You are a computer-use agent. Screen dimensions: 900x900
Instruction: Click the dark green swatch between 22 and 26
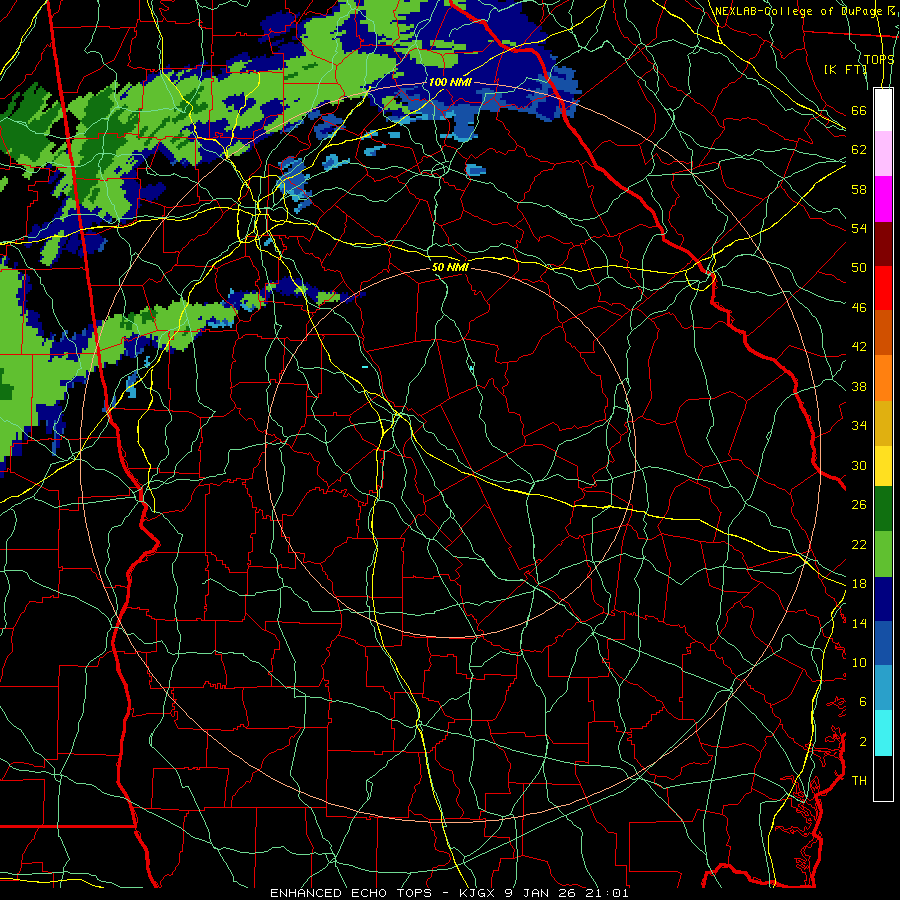(x=883, y=509)
